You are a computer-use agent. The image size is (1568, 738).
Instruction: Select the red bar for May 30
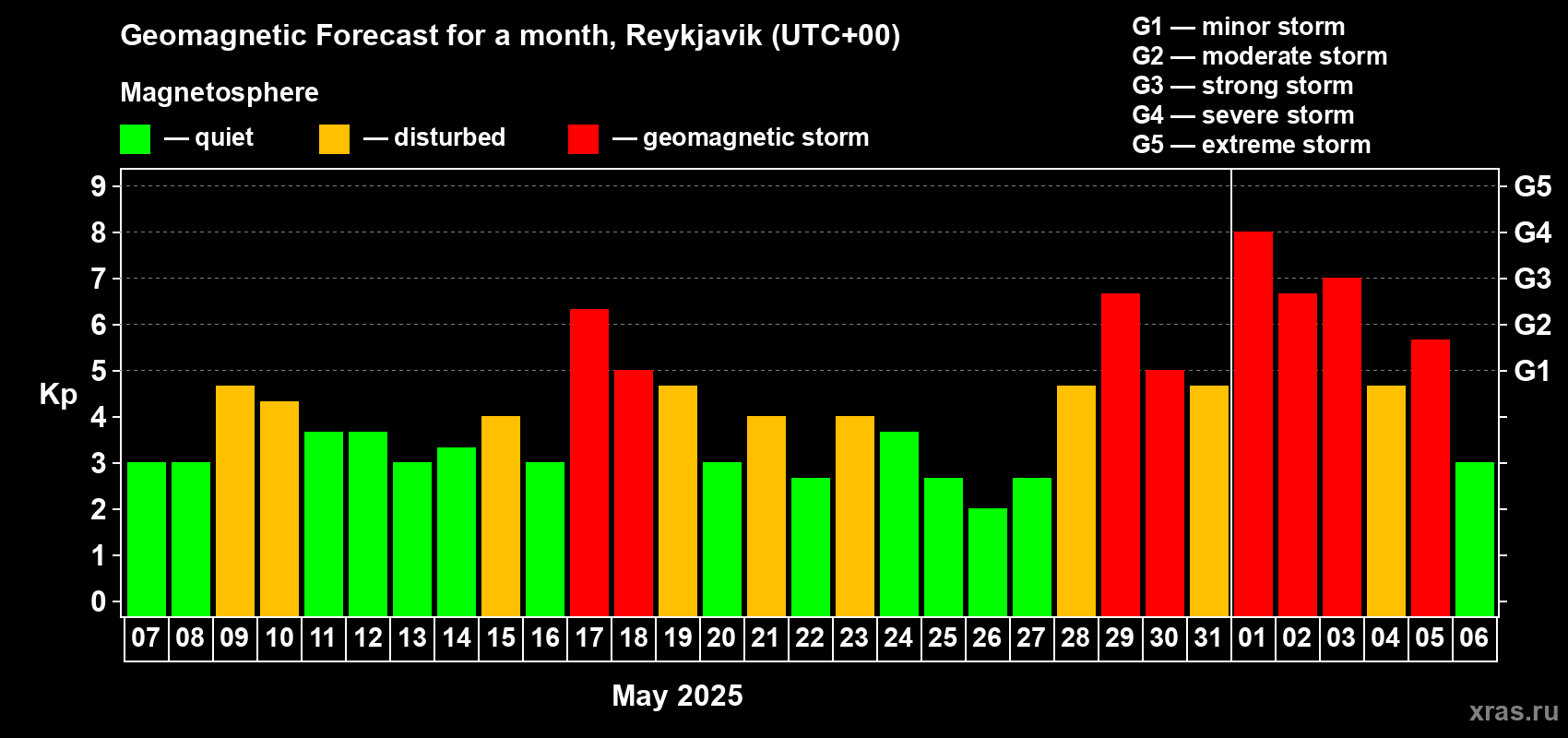coord(1165,494)
